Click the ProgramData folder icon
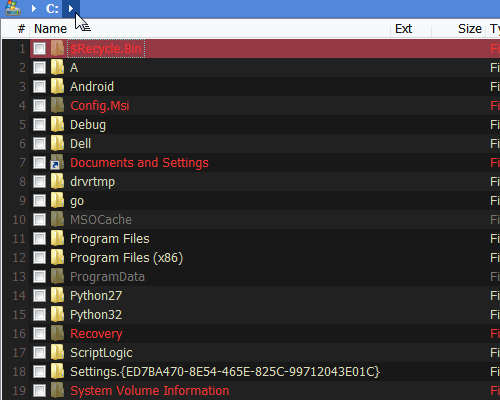The width and height of the screenshot is (500, 400). 57,276
